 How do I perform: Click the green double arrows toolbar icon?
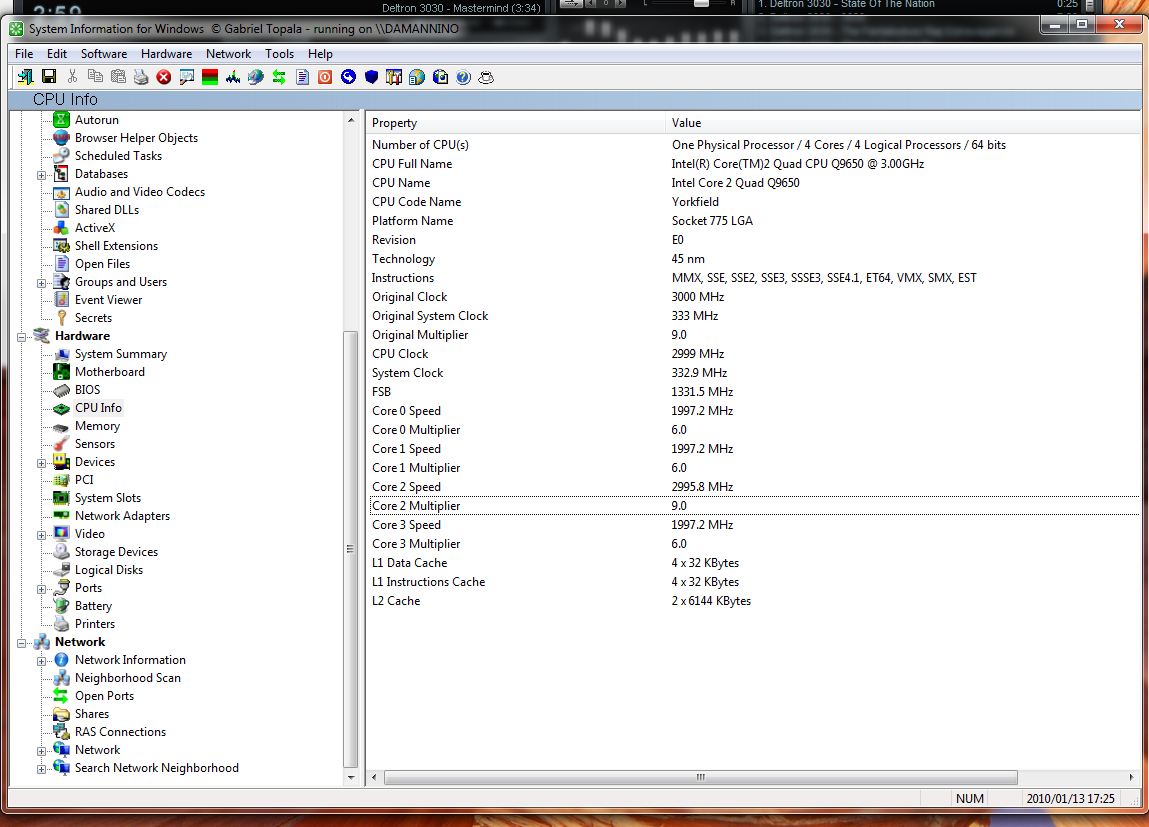[279, 77]
